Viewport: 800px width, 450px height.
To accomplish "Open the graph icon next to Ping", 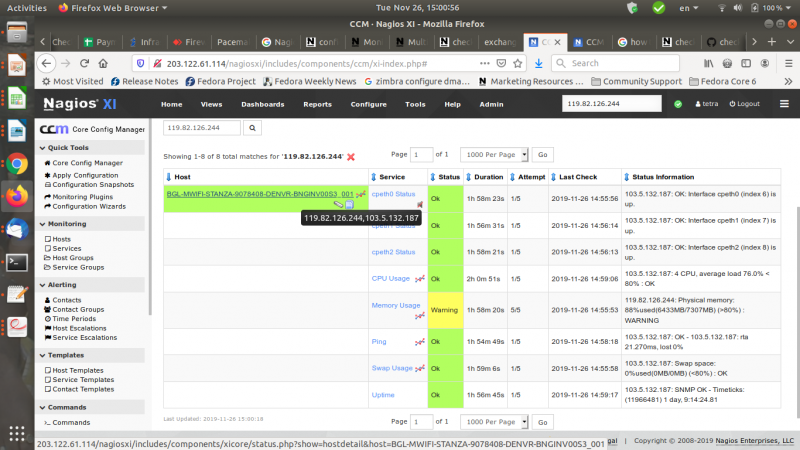I will [419, 342].
